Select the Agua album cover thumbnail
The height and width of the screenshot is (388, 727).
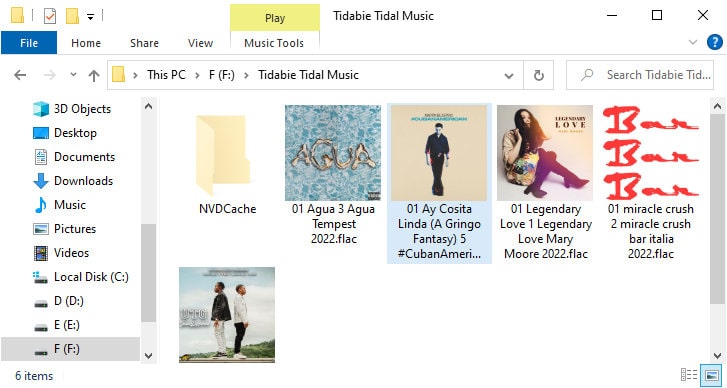pyautogui.click(x=333, y=153)
